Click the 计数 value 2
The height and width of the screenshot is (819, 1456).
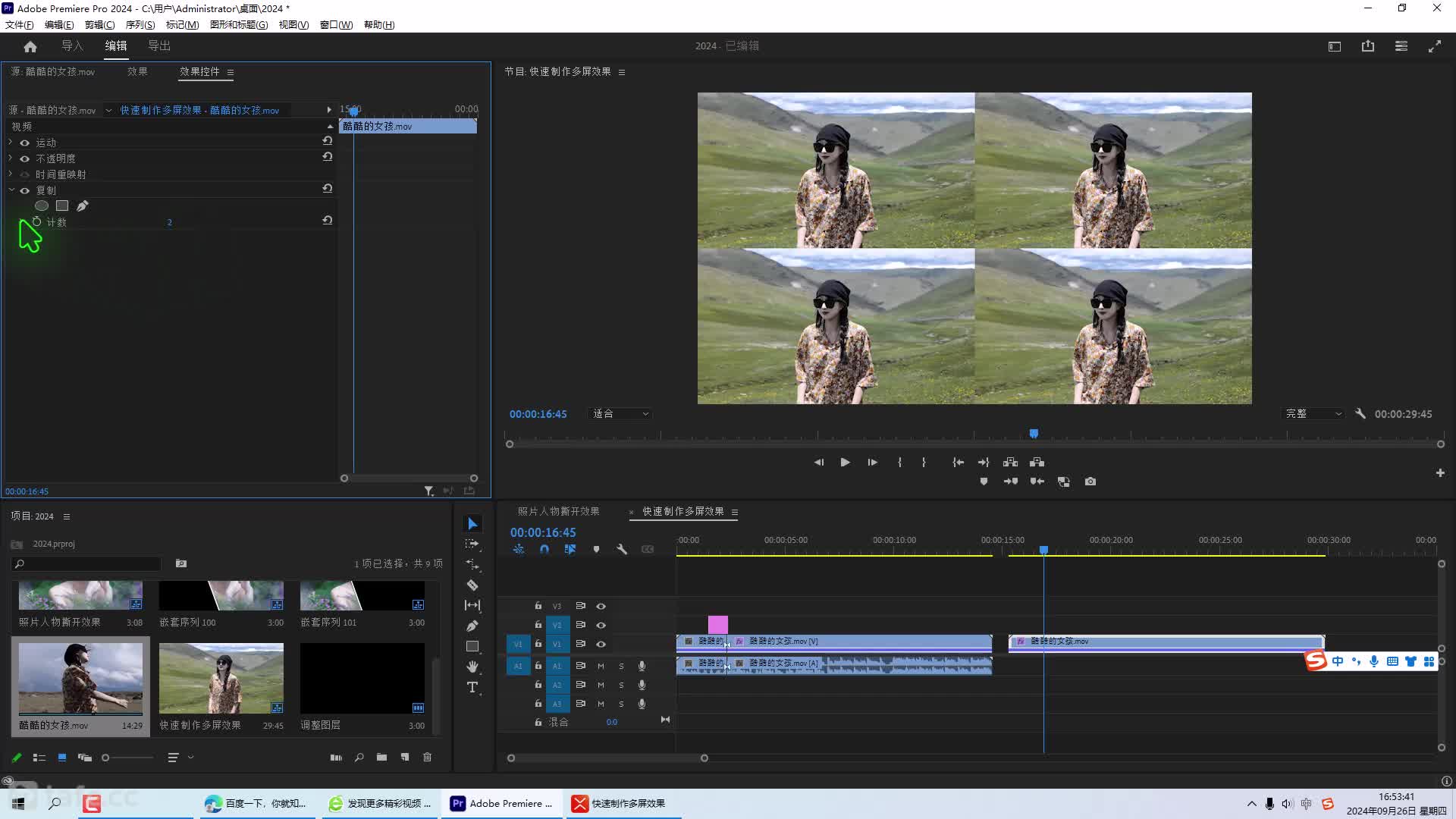coord(170,222)
